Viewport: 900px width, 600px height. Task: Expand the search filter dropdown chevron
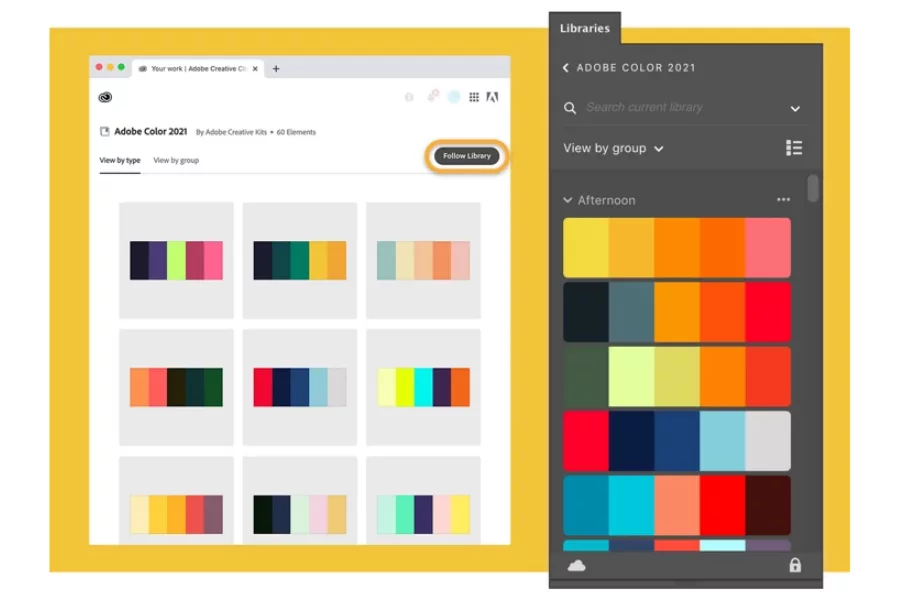click(795, 109)
